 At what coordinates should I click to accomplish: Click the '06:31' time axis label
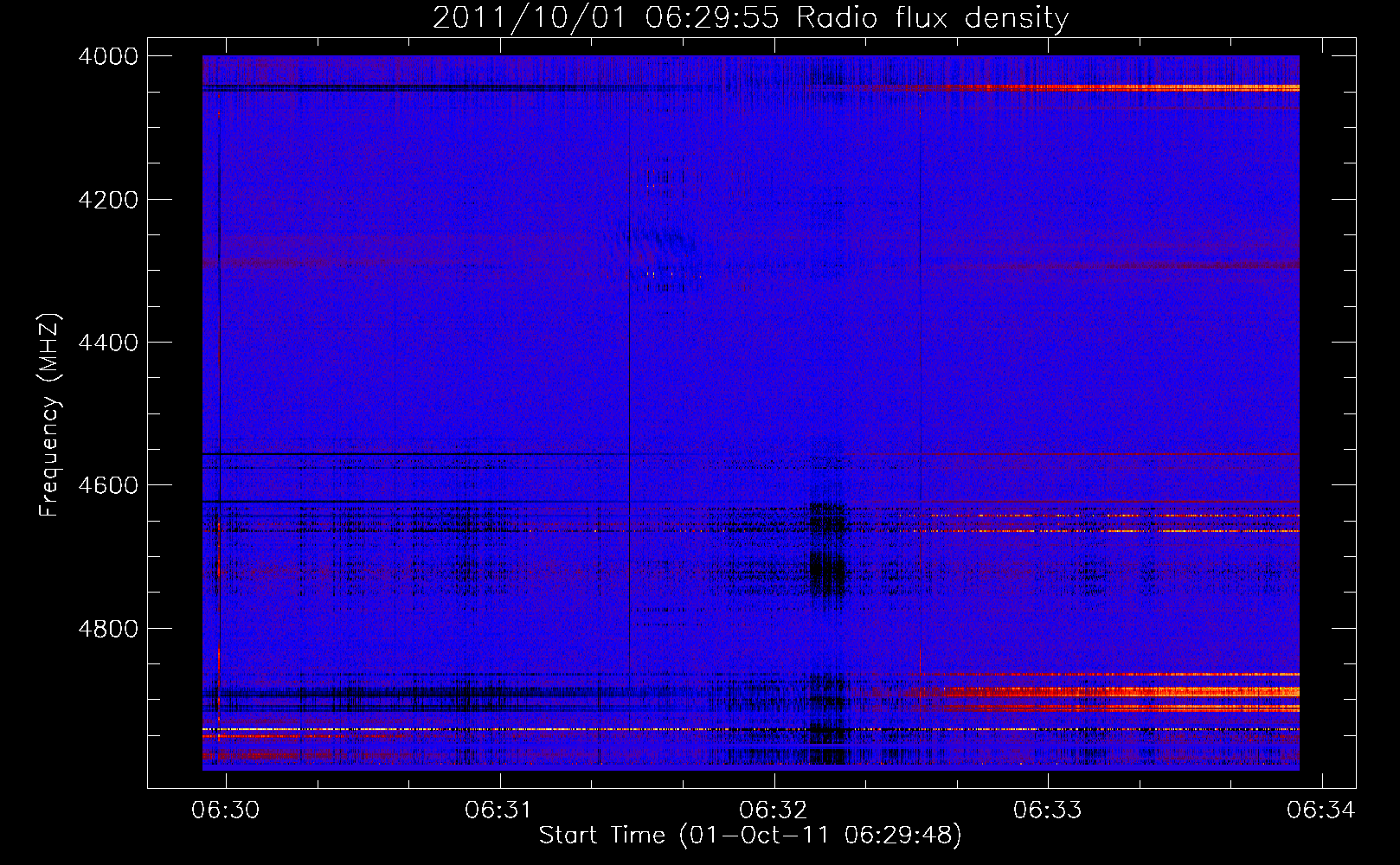[x=498, y=810]
